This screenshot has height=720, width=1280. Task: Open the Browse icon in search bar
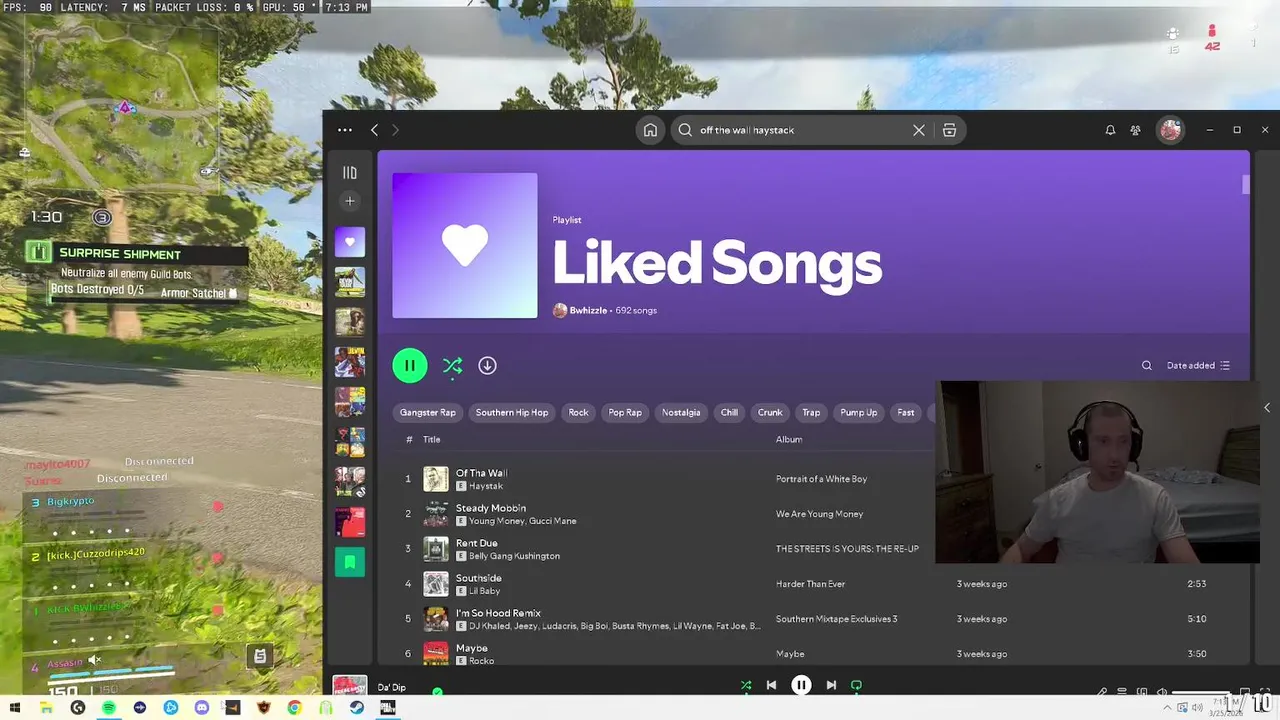[x=949, y=130]
